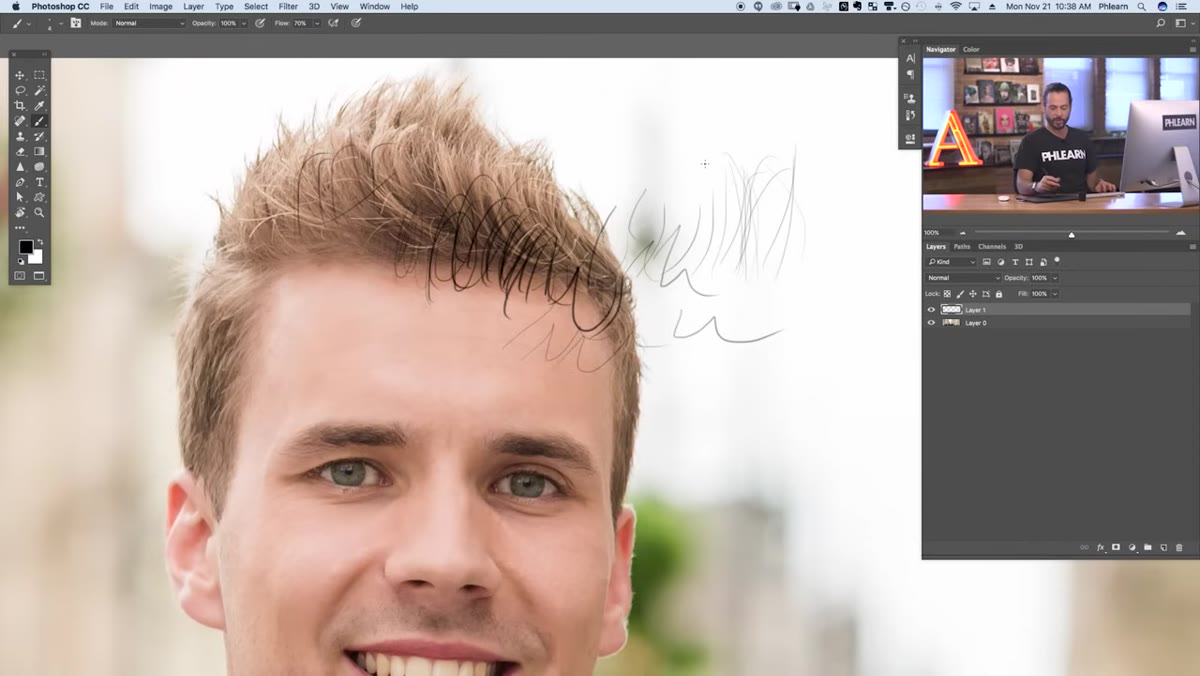Image resolution: width=1200 pixels, height=676 pixels.
Task: Toggle pressure for opacity in options bar
Action: 260,22
